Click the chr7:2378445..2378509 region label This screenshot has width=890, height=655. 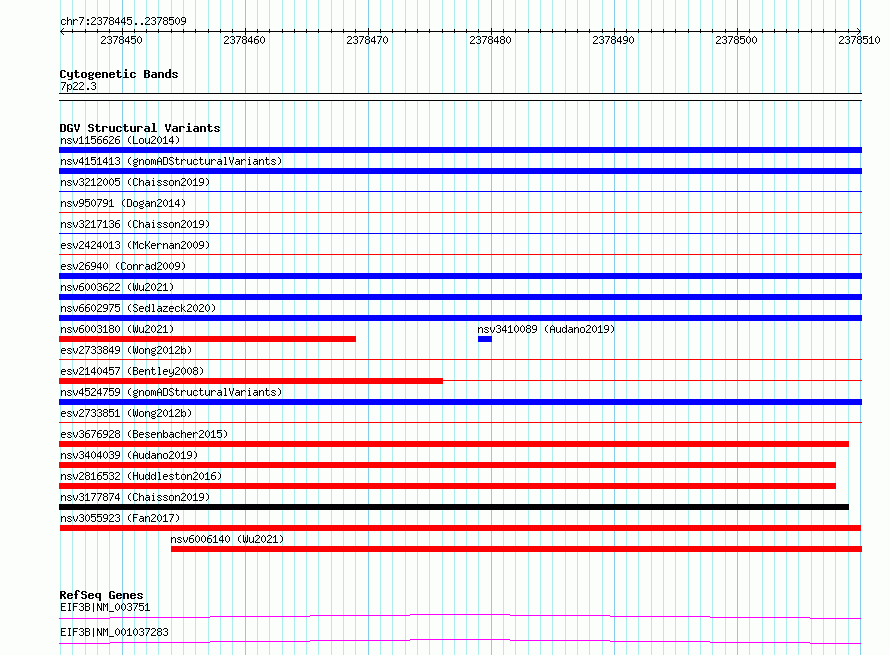tap(123, 21)
